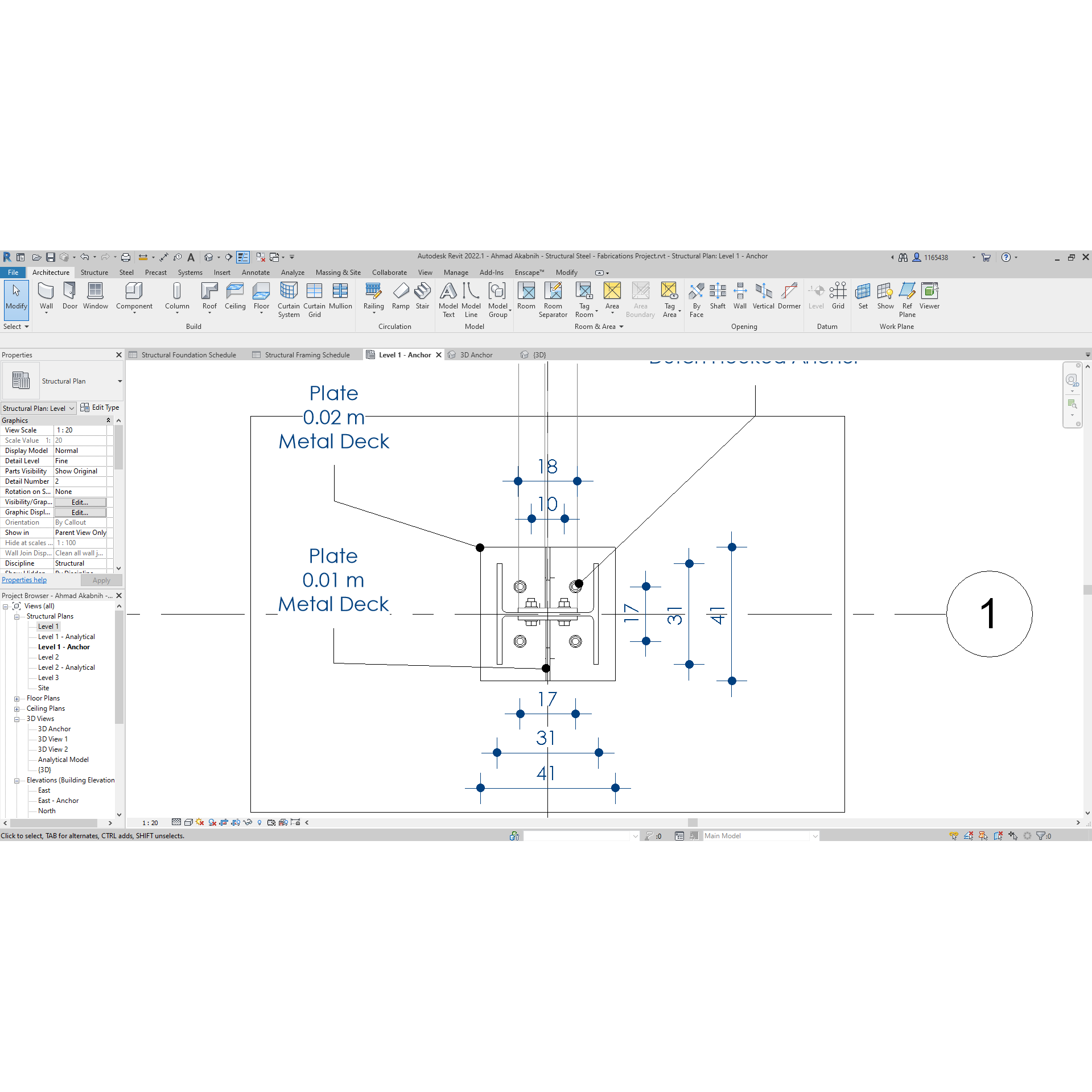
Task: Select the Ref Plane tool
Action: 907,299
